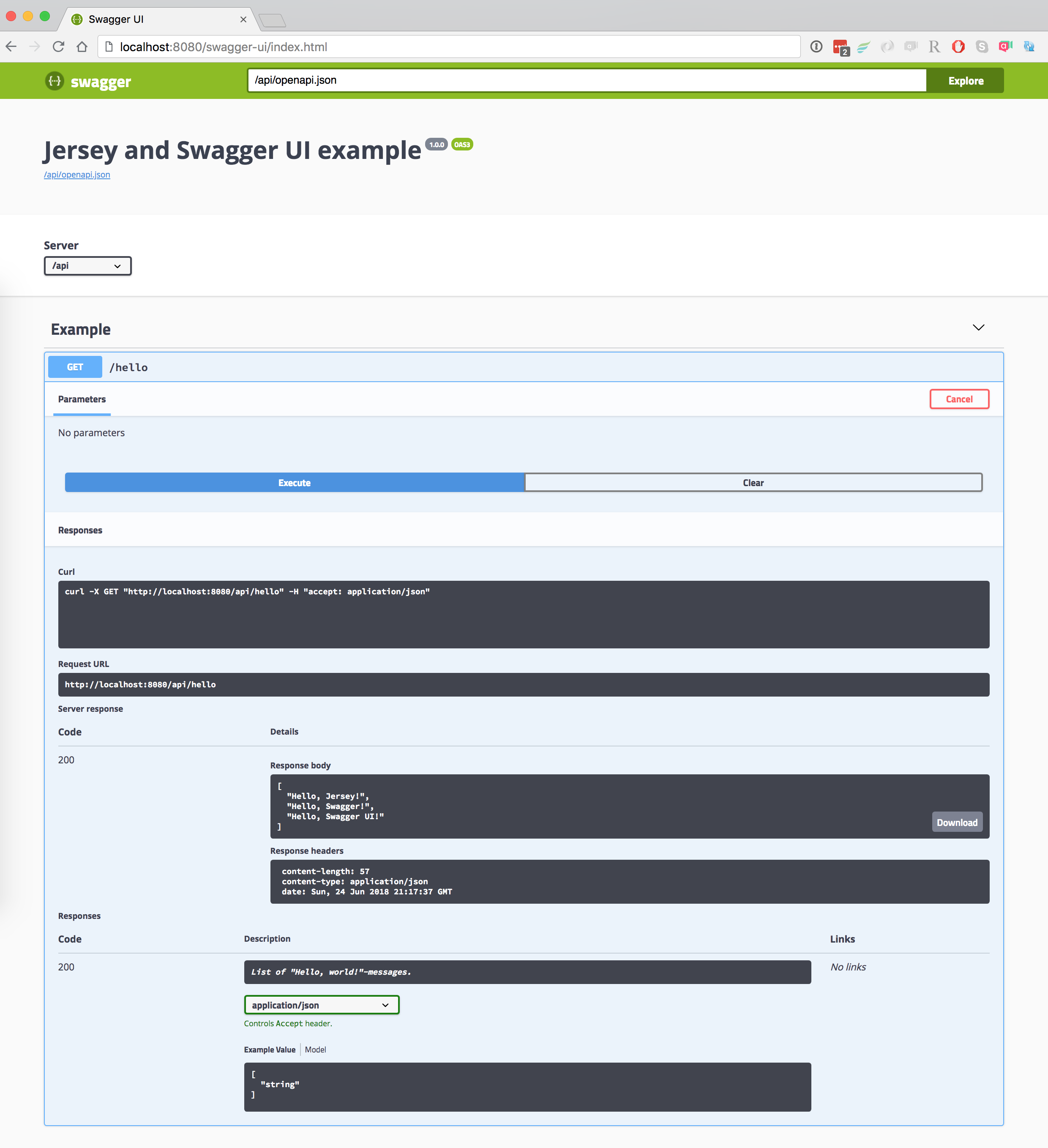Click the gray R extension icon
Screen dimensions: 1048x1148
click(934, 46)
